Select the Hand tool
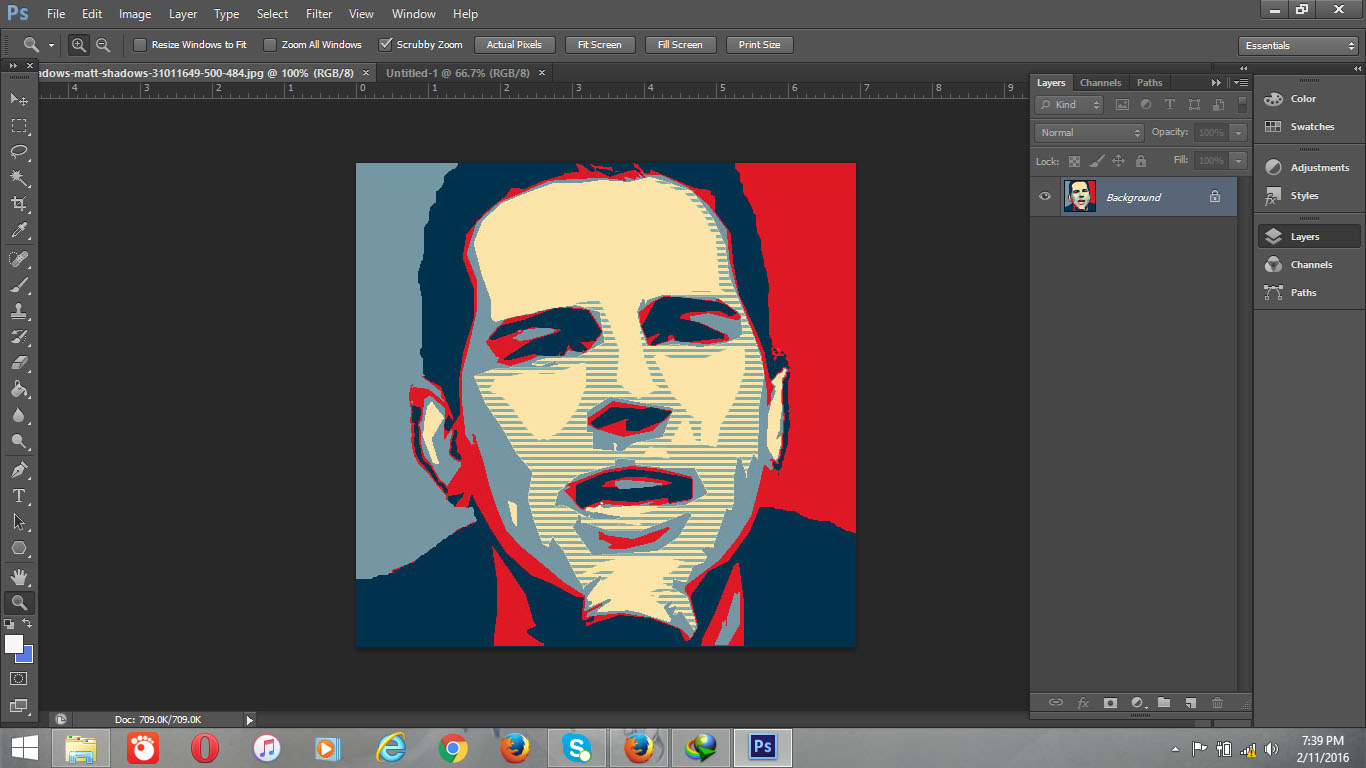 (x=19, y=577)
